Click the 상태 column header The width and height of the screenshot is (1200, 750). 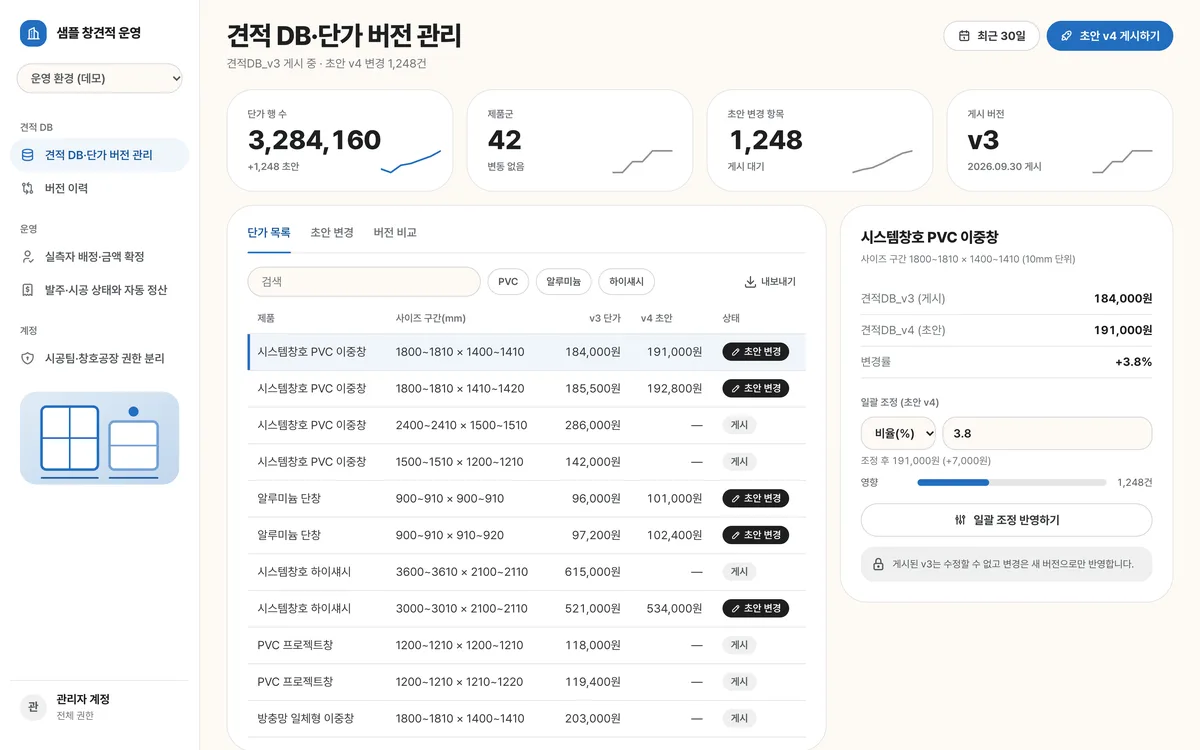[731, 318]
